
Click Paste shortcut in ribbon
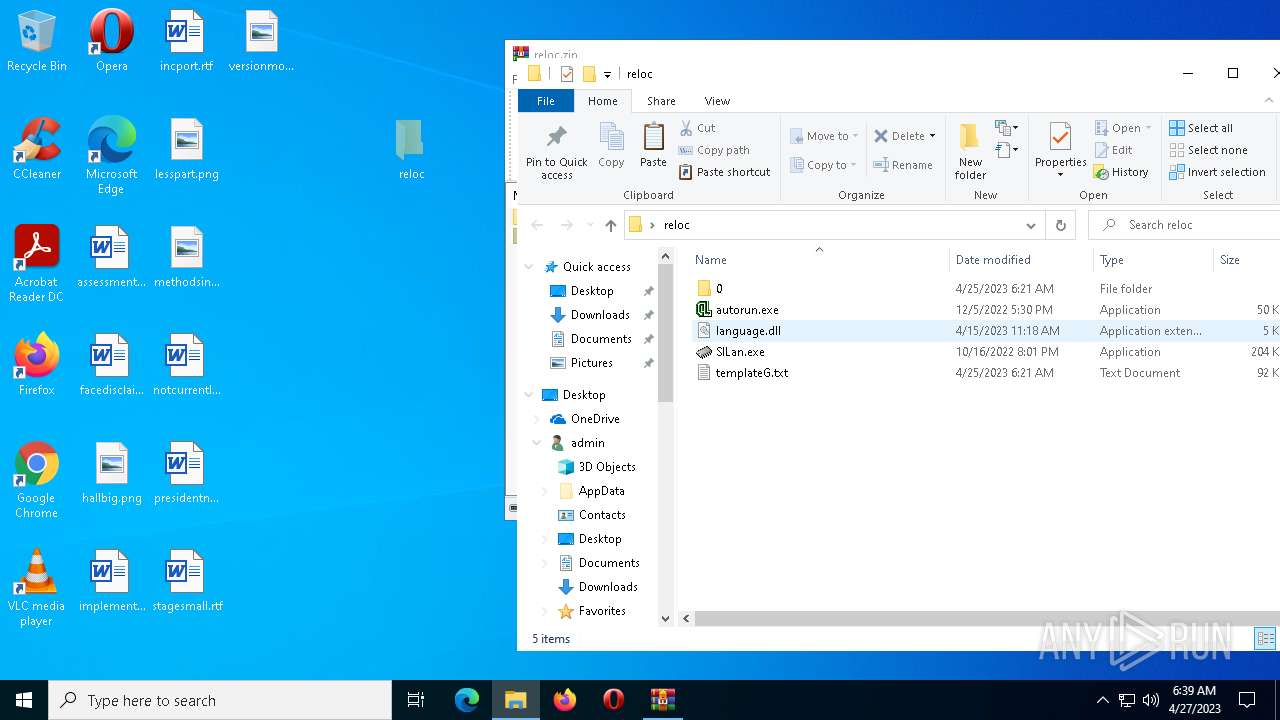[x=724, y=172]
